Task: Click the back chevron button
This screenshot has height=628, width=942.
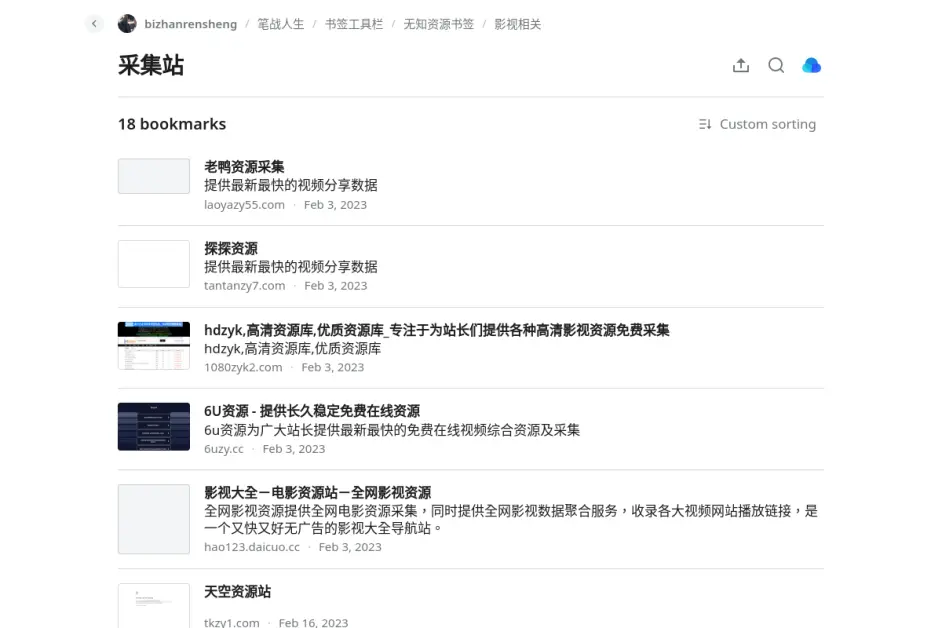Action: pos(94,24)
